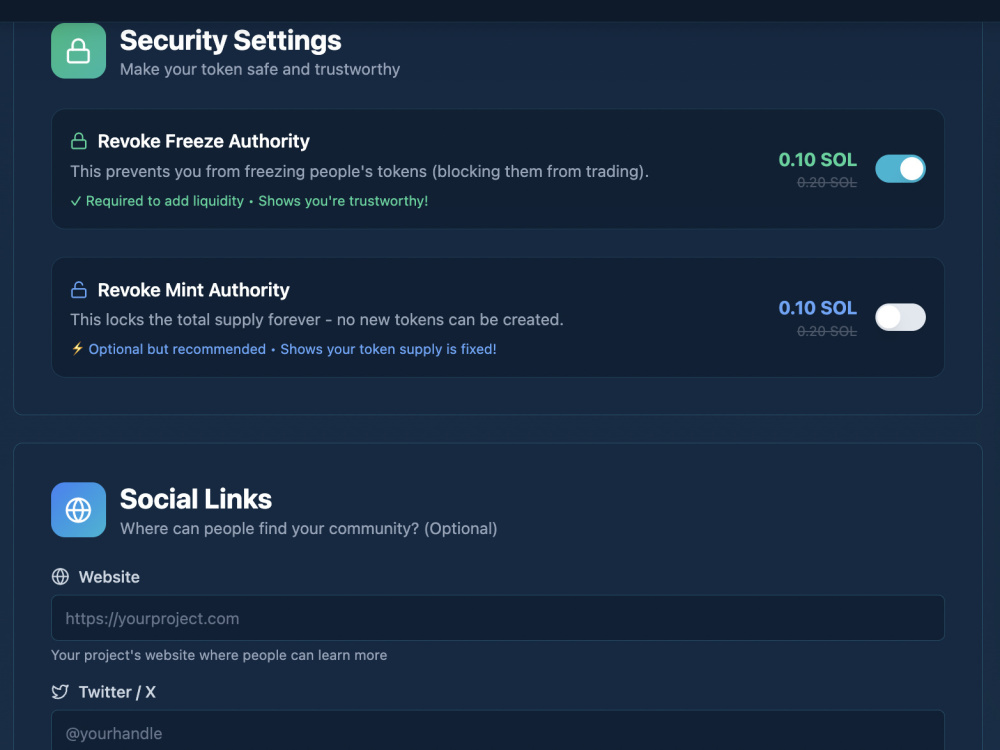The height and width of the screenshot is (750, 1000).
Task: Focus the Twitter / X handle field
Action: (497, 731)
